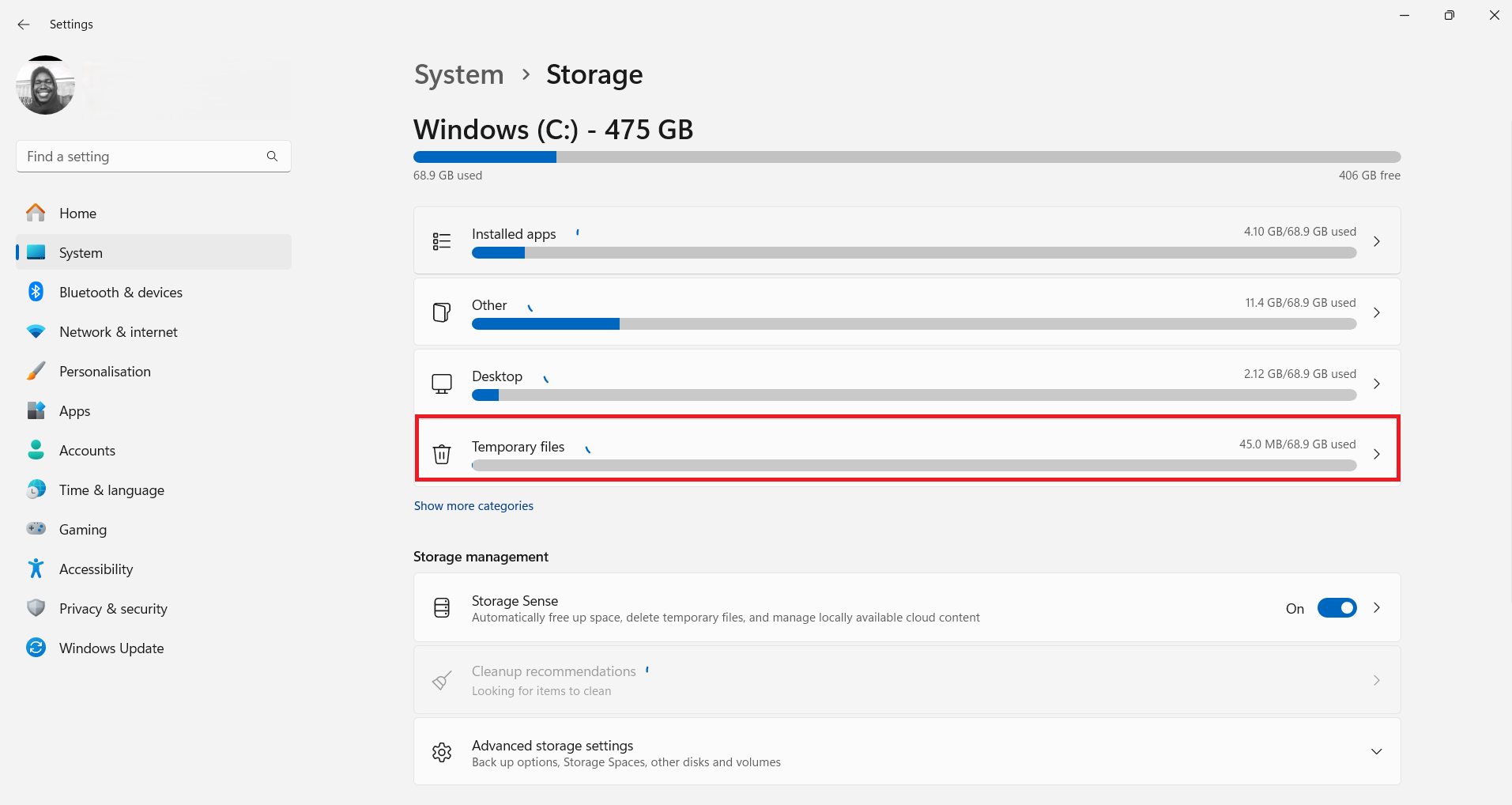Click the search magnifier icon

coord(272,157)
